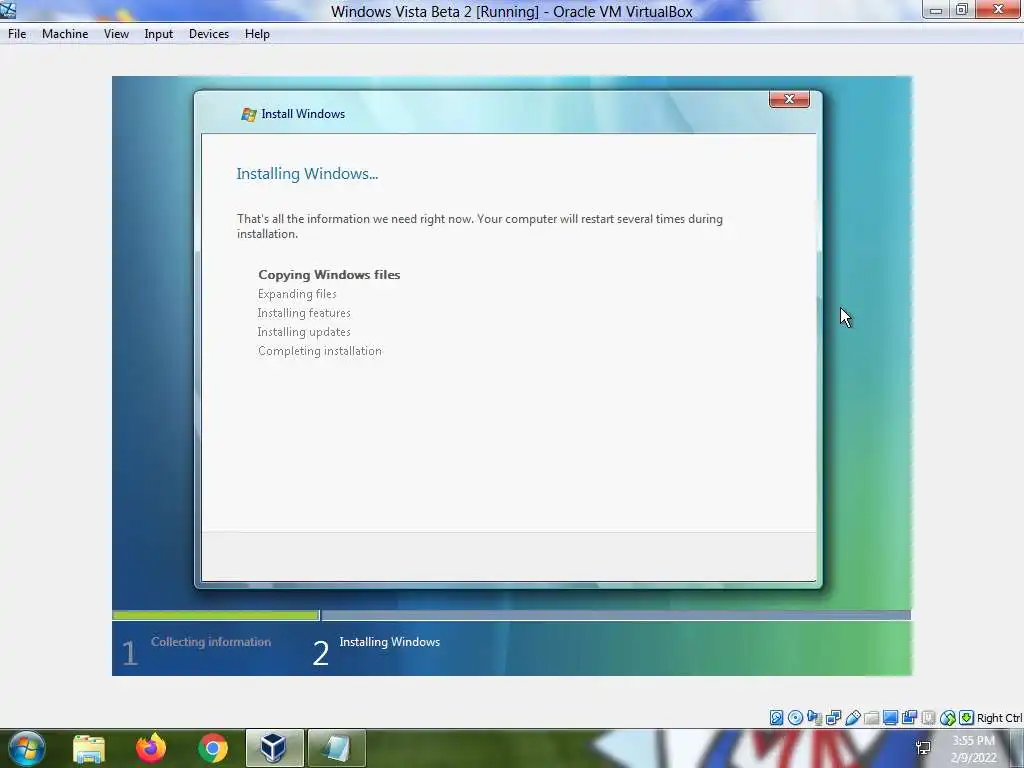Click the hard disk activity status icon

pyautogui.click(x=776, y=718)
